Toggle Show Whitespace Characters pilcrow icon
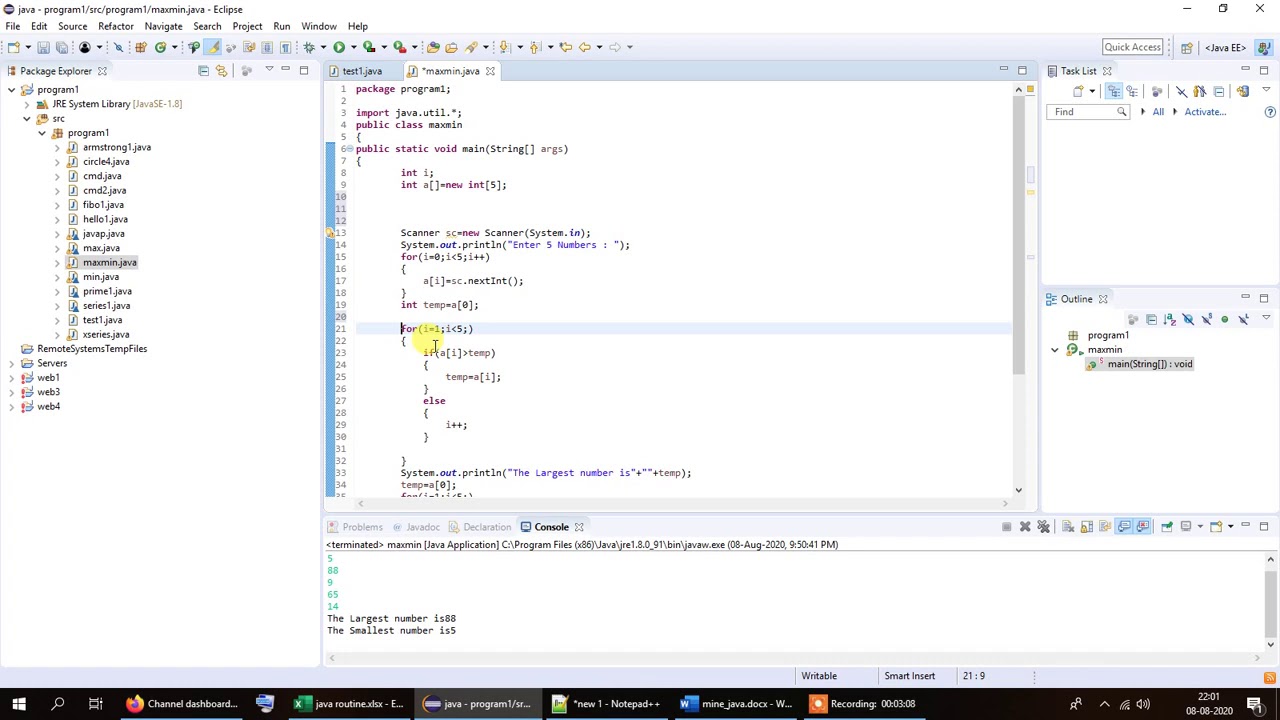The image size is (1280, 720). (x=285, y=47)
